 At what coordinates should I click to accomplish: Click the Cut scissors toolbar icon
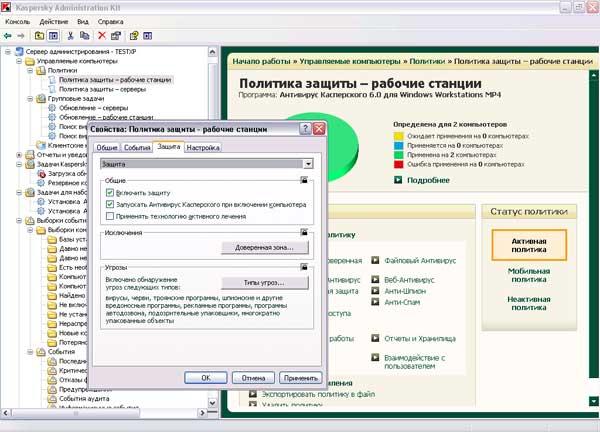pyautogui.click(x=70, y=36)
